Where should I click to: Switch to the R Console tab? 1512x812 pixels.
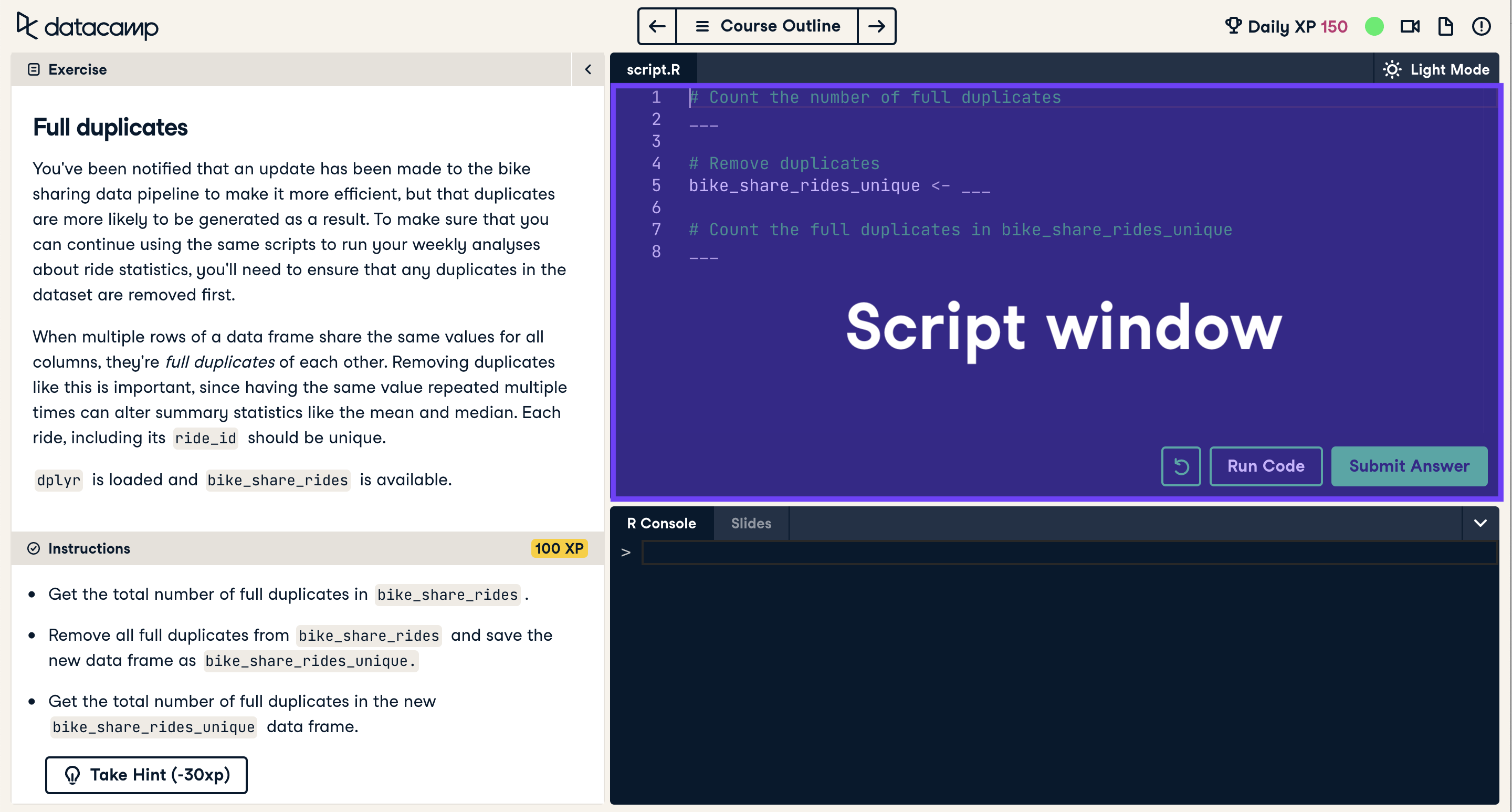tap(661, 523)
